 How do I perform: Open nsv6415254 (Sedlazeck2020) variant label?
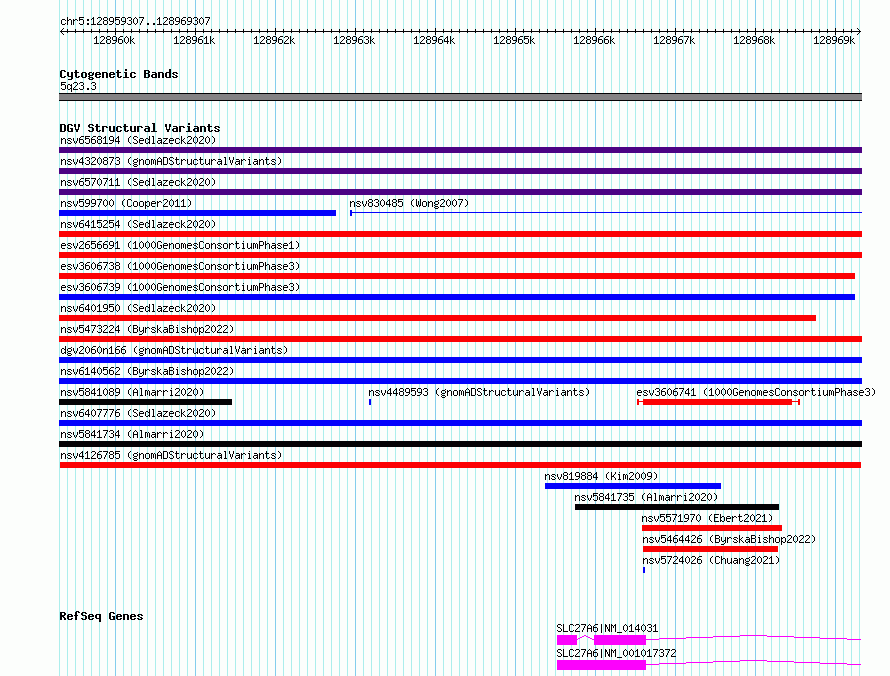pyautogui.click(x=138, y=224)
